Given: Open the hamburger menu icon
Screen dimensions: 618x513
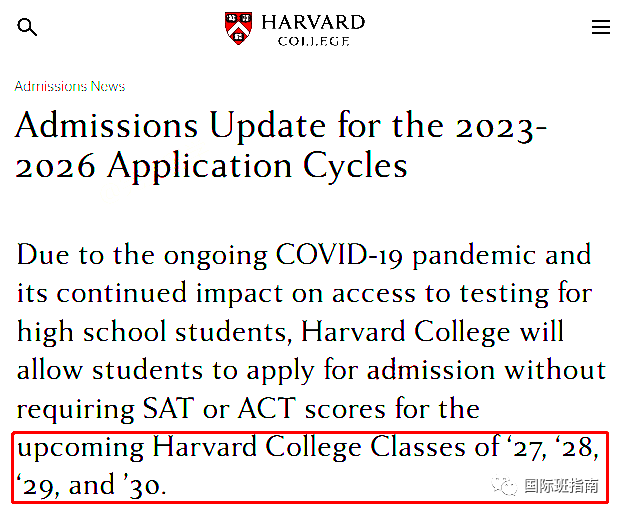Looking at the screenshot, I should point(600,27).
